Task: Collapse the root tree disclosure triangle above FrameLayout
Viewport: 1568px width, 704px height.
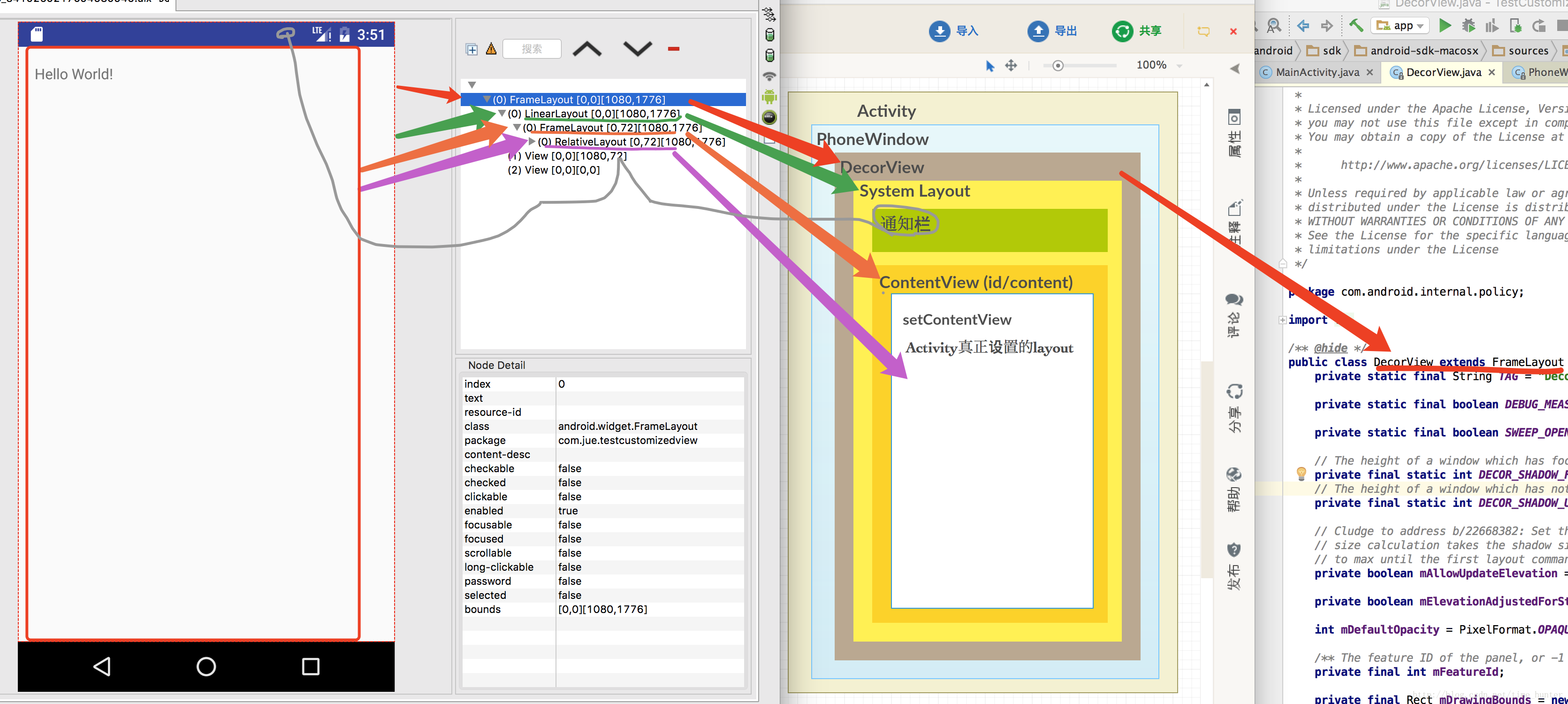Action: tap(472, 84)
